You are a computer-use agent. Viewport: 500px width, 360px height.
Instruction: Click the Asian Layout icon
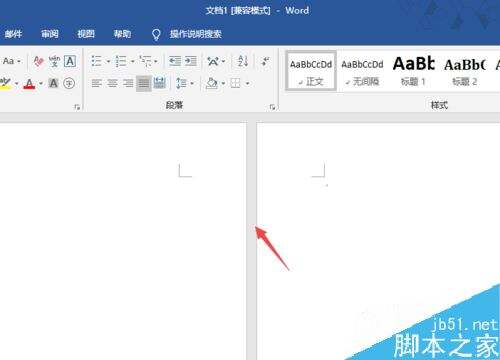pyautogui.click(x=213, y=61)
